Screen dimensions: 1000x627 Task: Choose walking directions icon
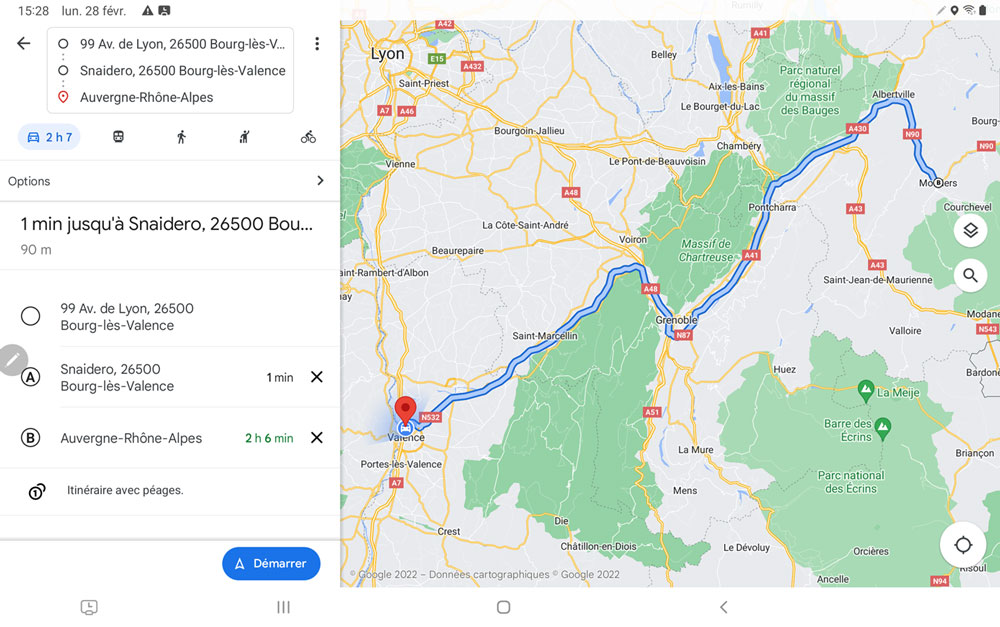[182, 136]
